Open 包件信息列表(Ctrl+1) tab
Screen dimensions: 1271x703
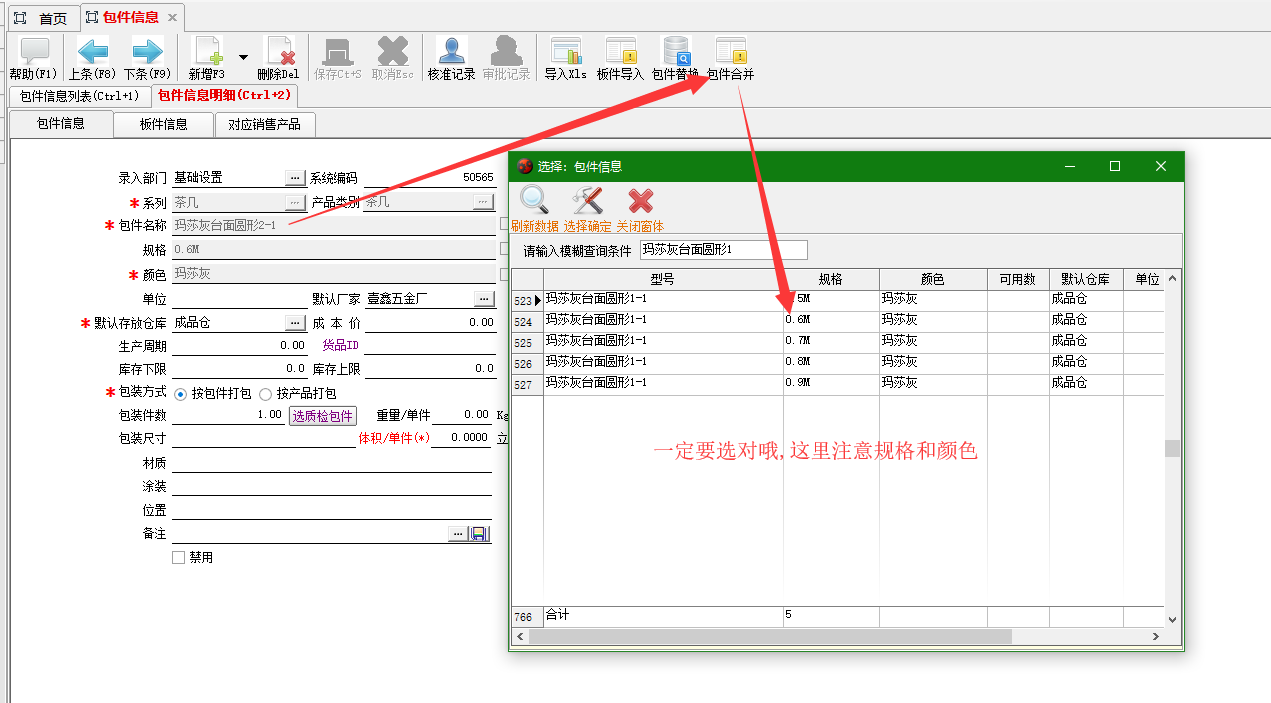click(79, 96)
